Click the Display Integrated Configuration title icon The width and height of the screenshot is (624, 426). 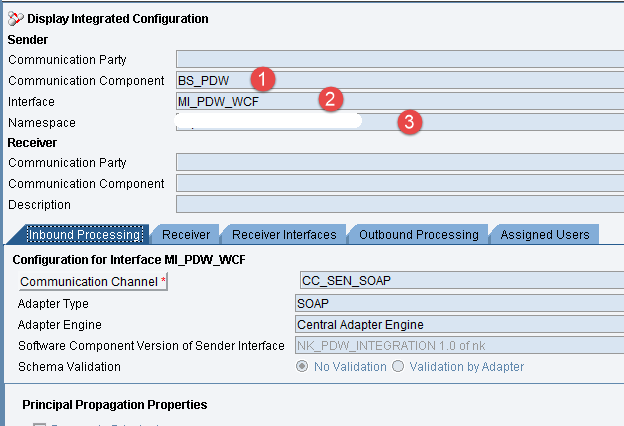pyautogui.click(x=15, y=18)
